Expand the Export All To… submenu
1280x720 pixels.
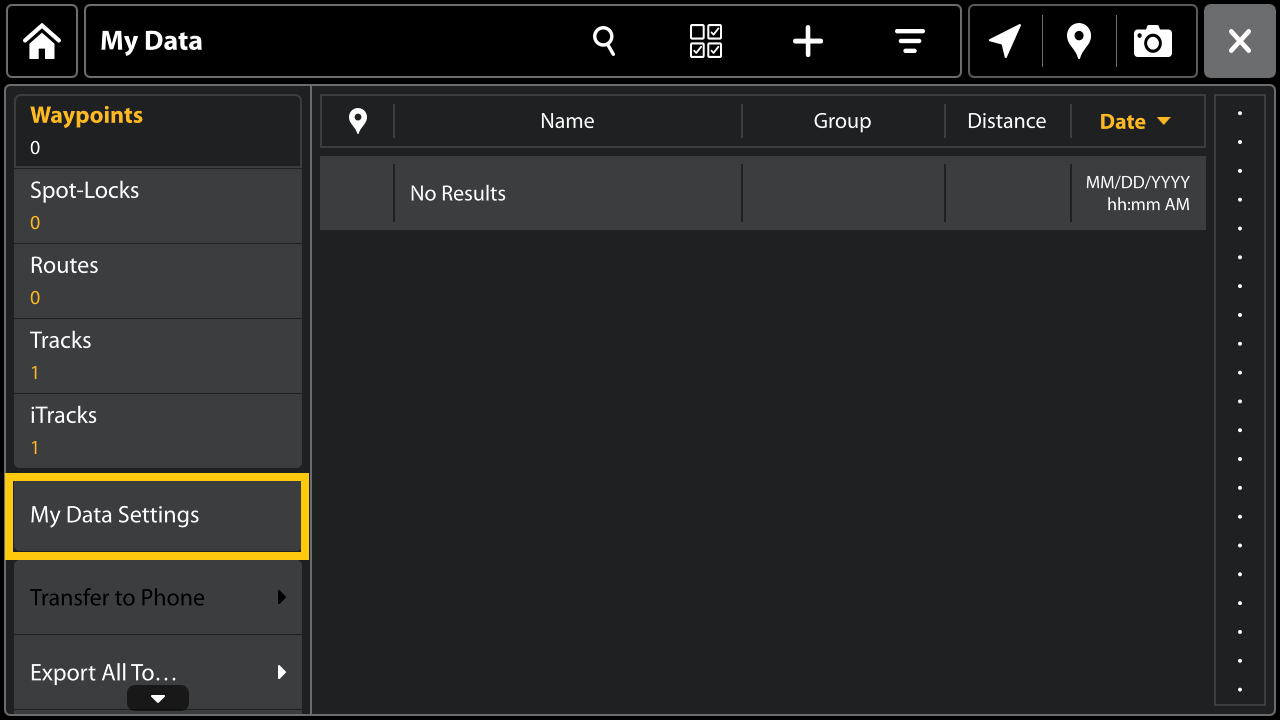click(158, 673)
